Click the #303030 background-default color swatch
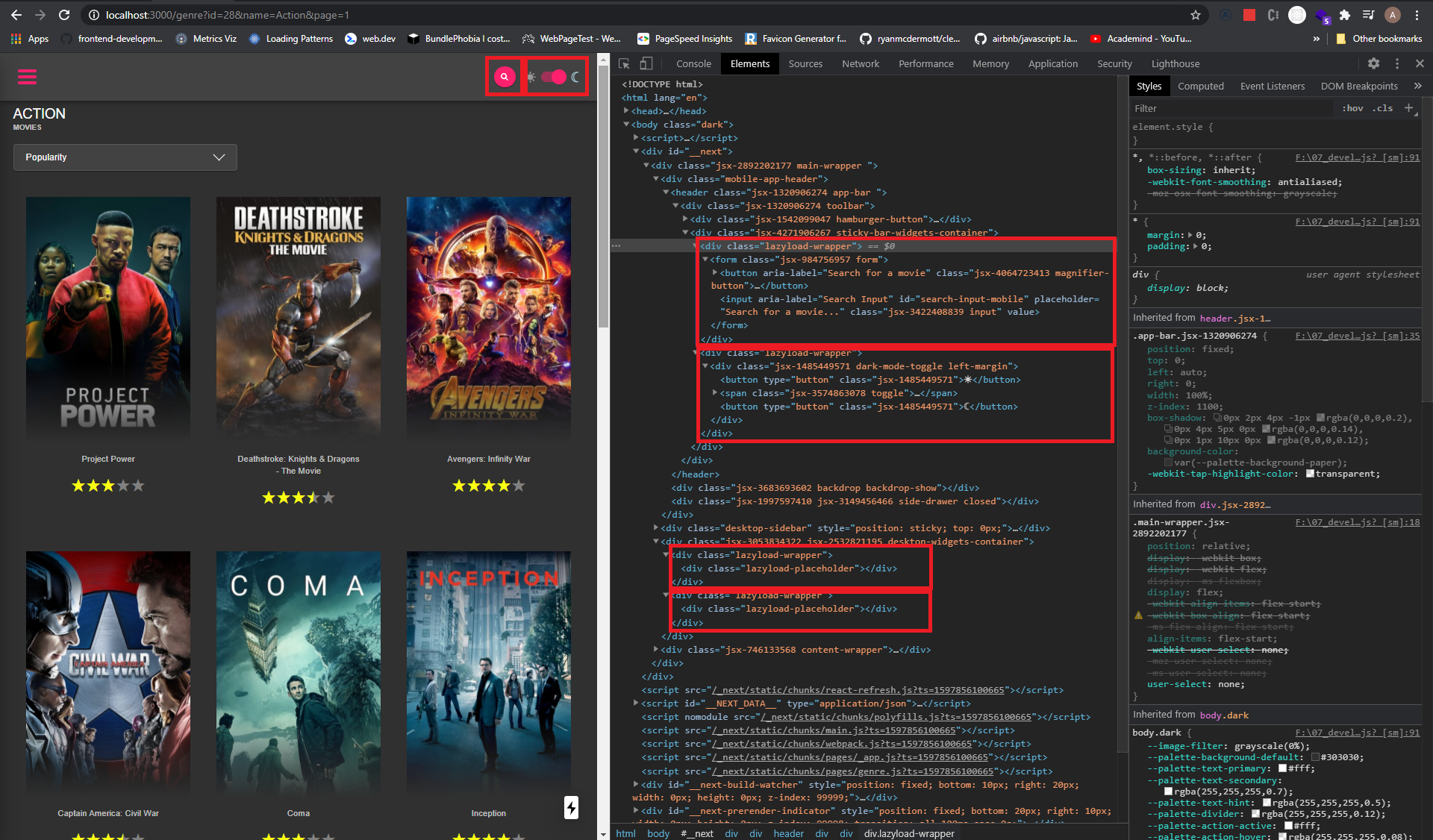This screenshot has height=840, width=1433. tap(1316, 757)
